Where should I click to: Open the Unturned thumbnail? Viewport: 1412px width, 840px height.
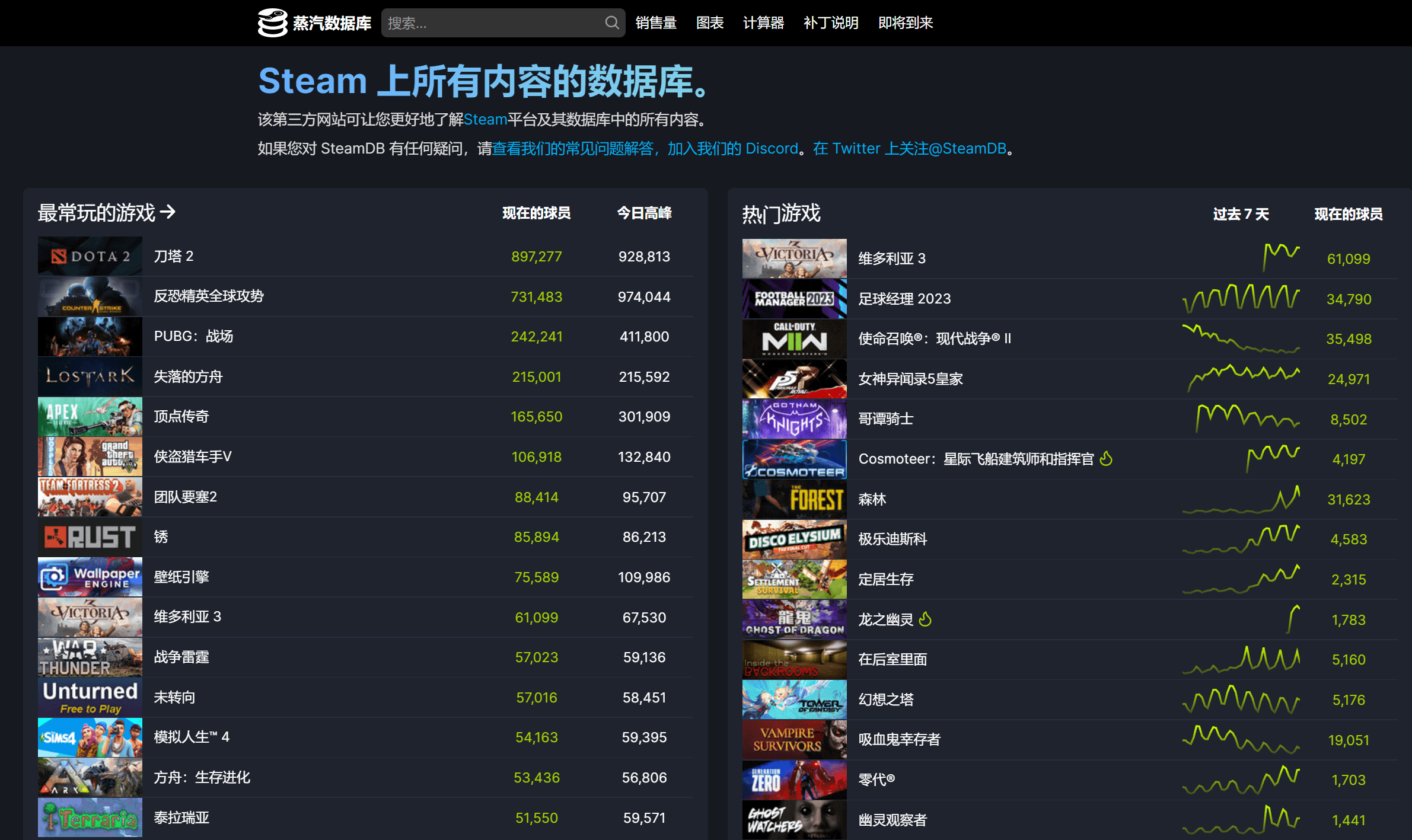[90, 697]
